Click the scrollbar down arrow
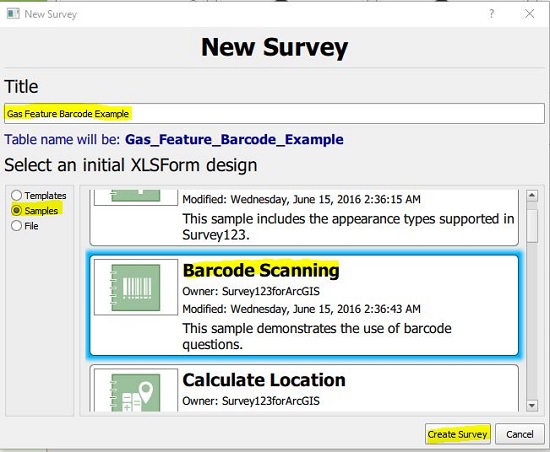Image resolution: width=550 pixels, height=452 pixels. (532, 405)
